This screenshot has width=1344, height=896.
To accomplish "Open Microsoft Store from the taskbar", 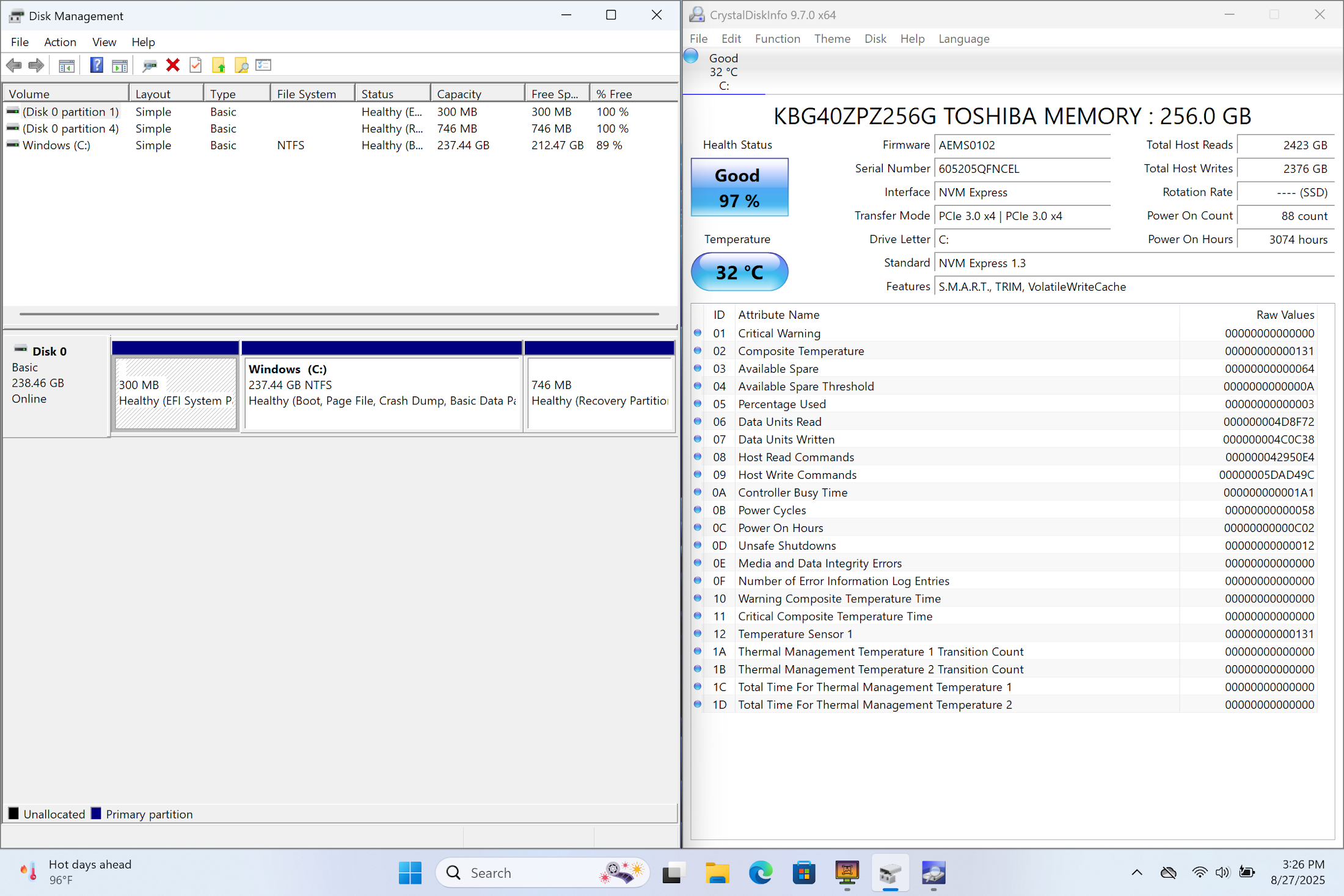I will coord(804,873).
